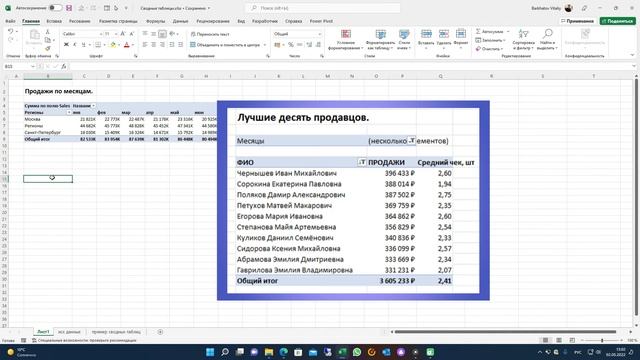
Task: Click the Font Color letter A icon
Action: 127,44
